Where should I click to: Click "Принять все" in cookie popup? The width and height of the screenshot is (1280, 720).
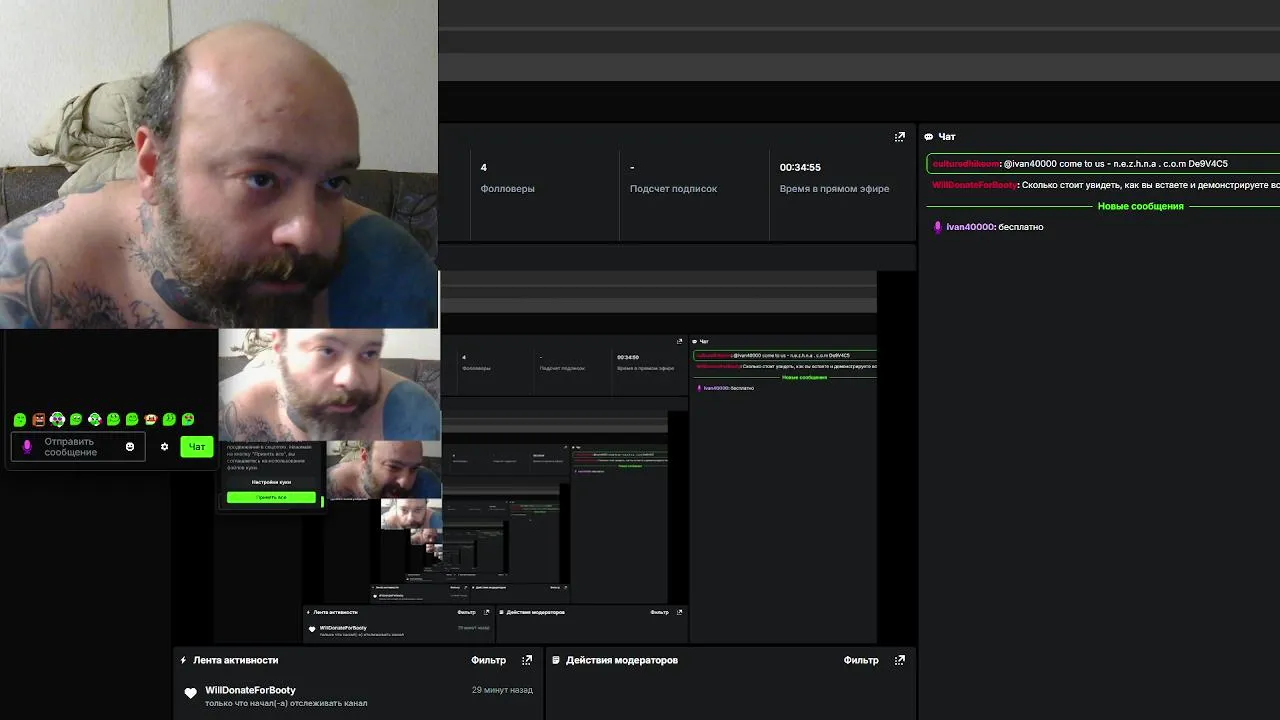[x=271, y=497]
